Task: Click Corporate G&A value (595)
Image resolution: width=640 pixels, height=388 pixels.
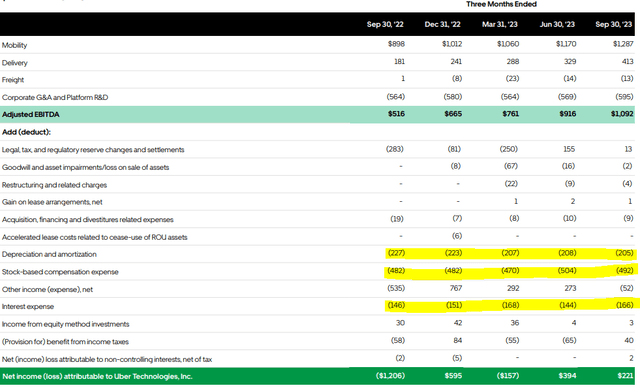Action: [624, 97]
